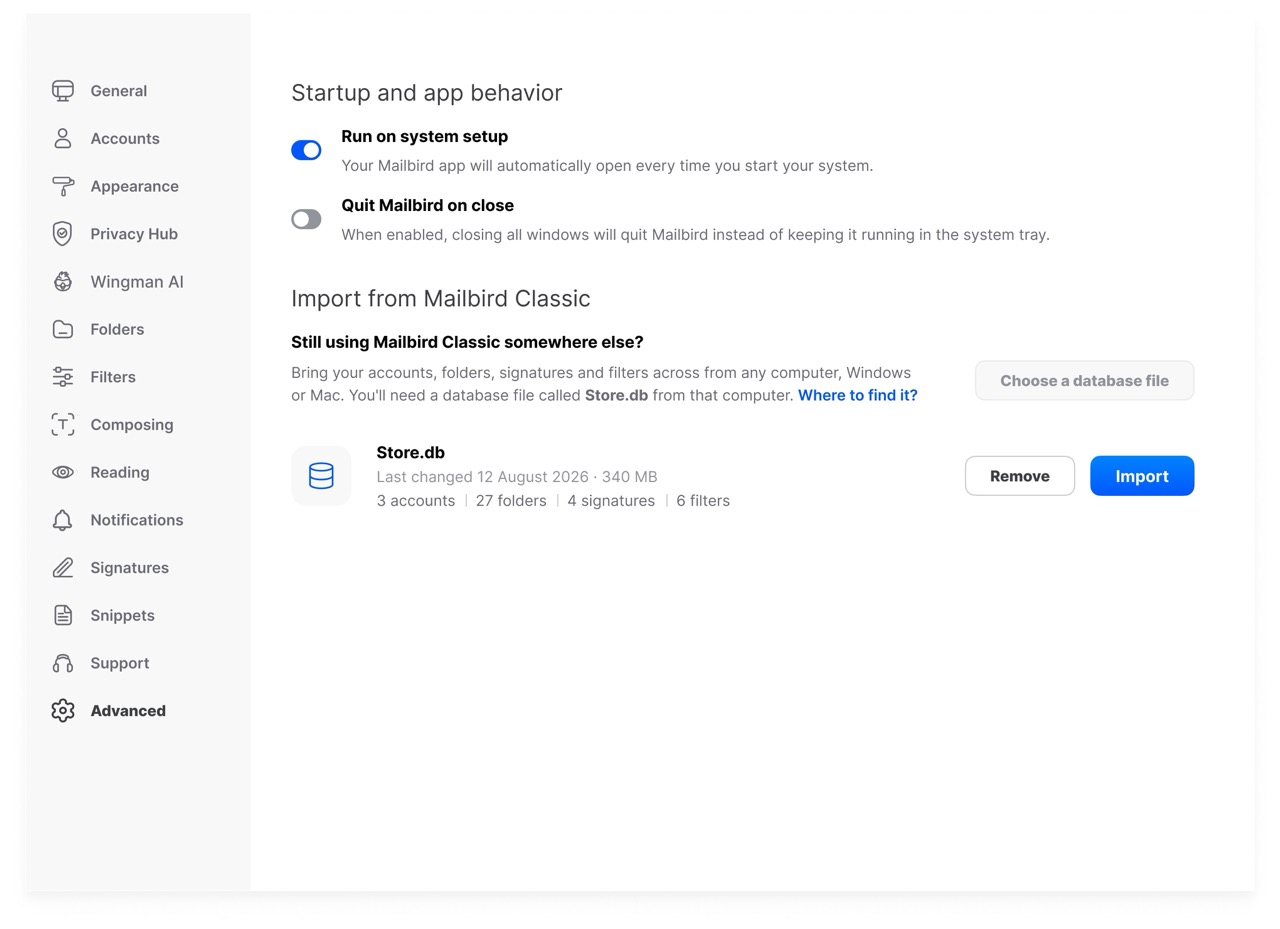Click the Import from Mailbird Classic heading

click(x=441, y=299)
